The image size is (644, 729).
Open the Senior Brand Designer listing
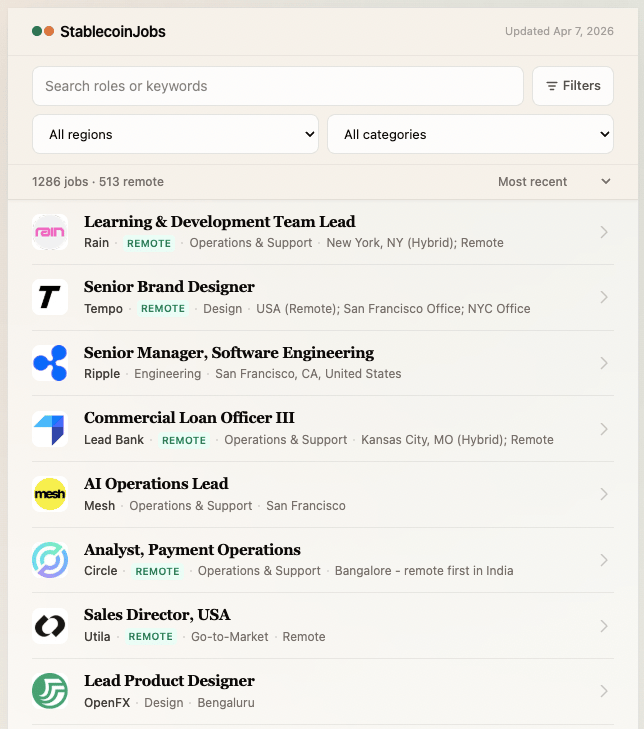point(169,287)
